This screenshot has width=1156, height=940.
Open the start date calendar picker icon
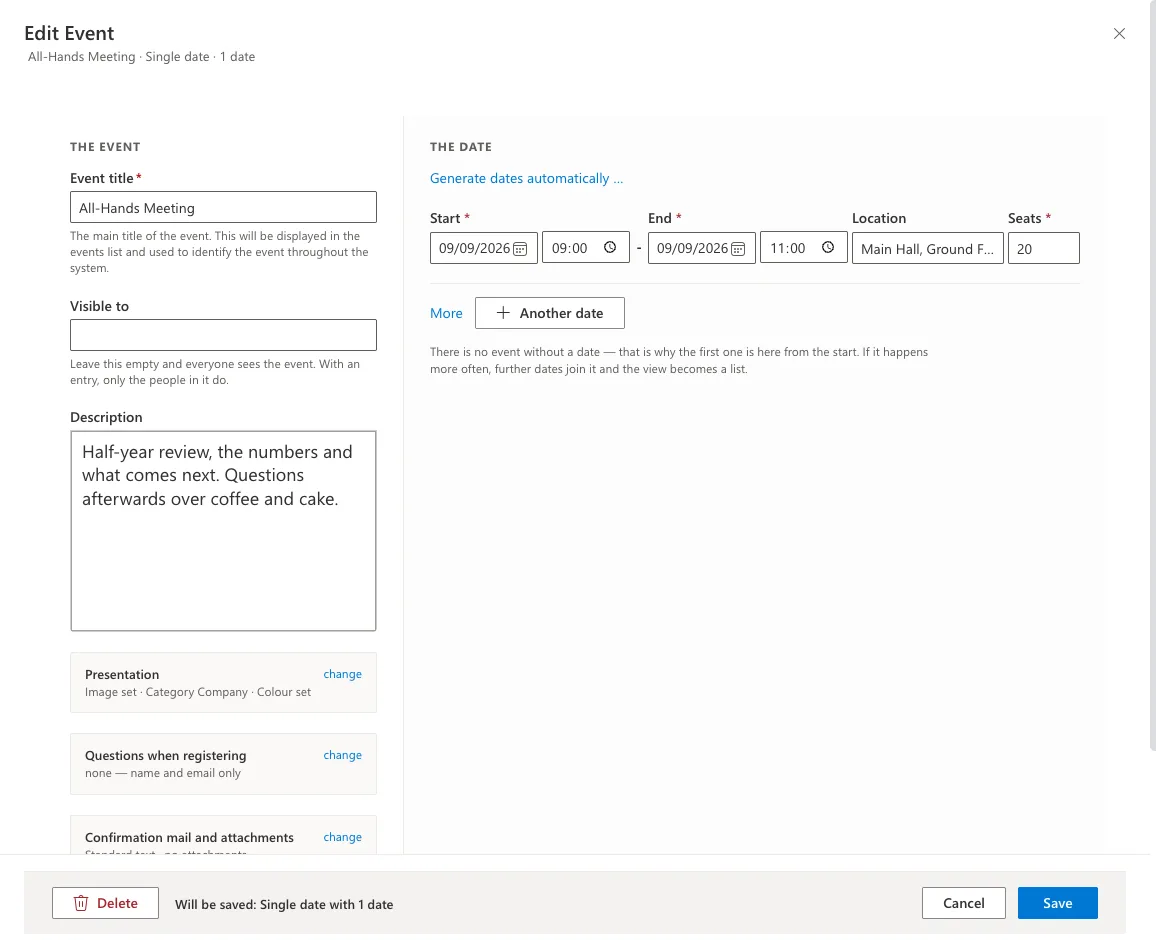coord(520,248)
